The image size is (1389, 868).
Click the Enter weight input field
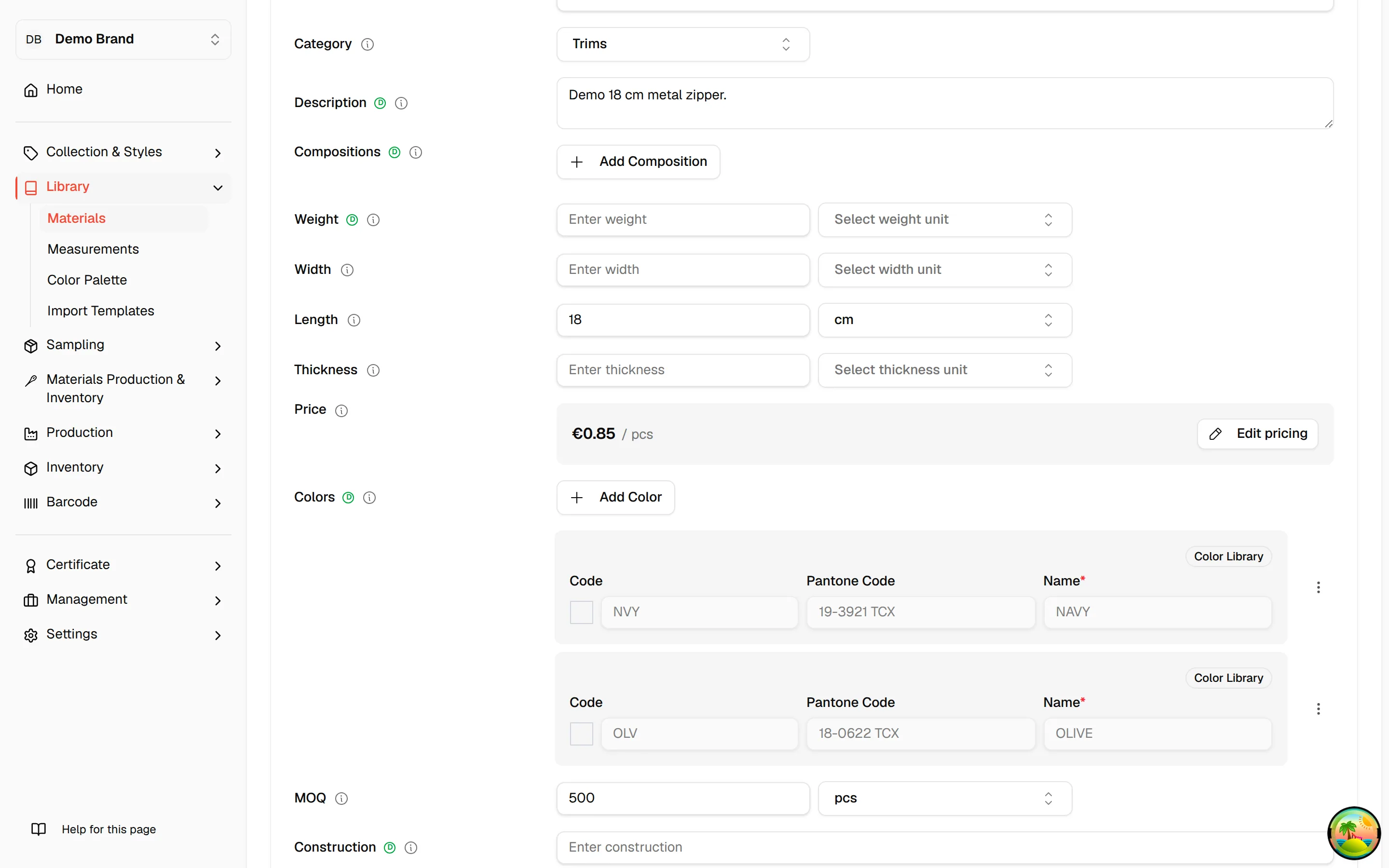click(x=683, y=220)
